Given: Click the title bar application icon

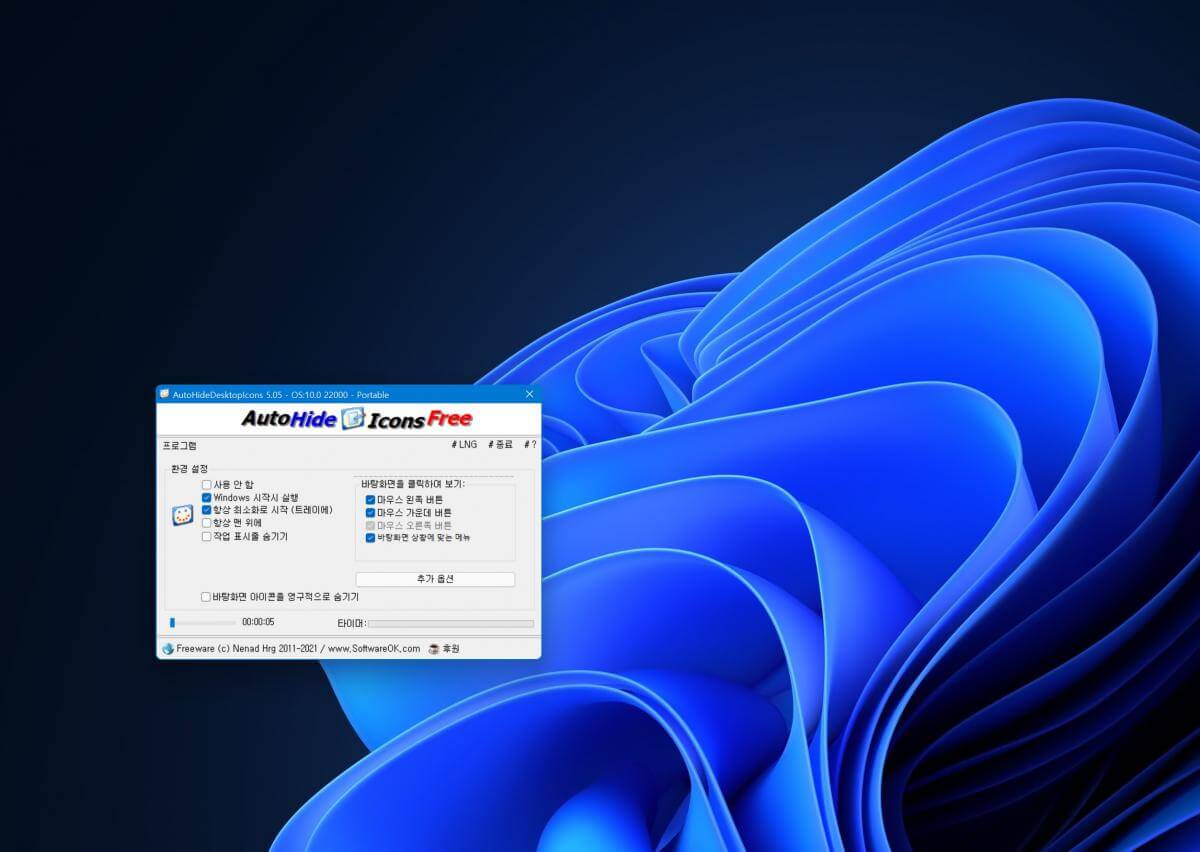Looking at the screenshot, I should point(165,394).
